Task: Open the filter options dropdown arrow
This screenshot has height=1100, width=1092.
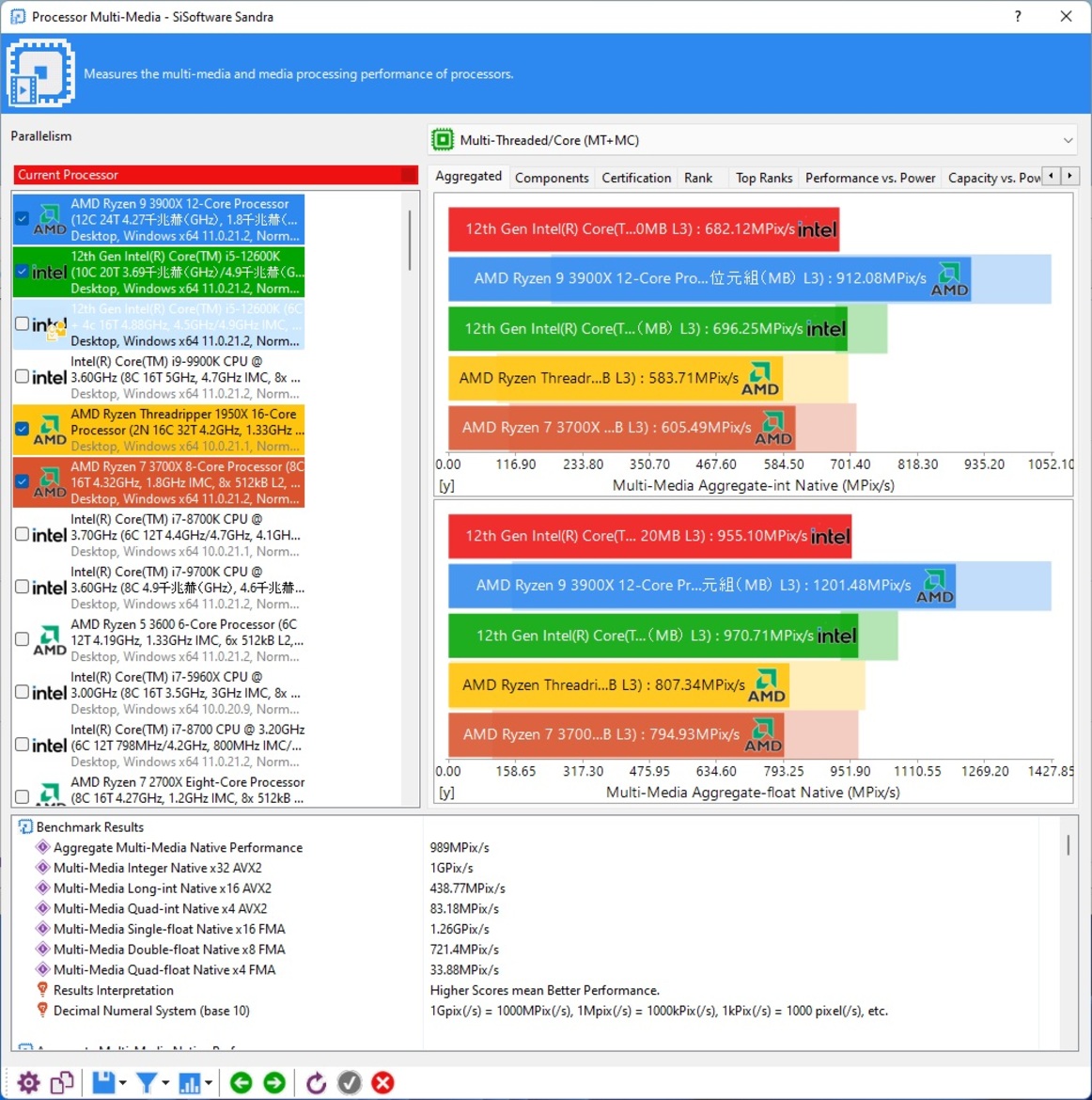Action: [165, 1083]
